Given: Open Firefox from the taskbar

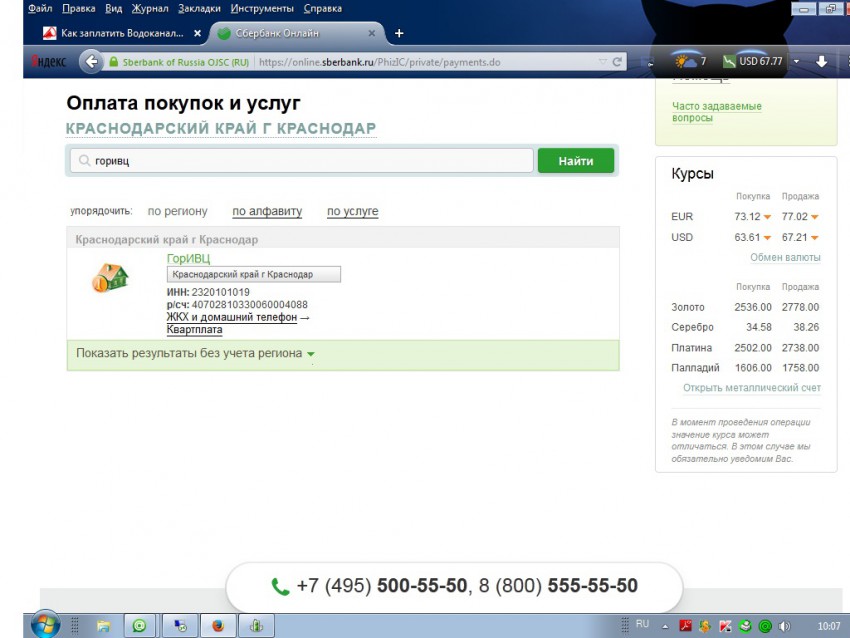Looking at the screenshot, I should (x=217, y=626).
